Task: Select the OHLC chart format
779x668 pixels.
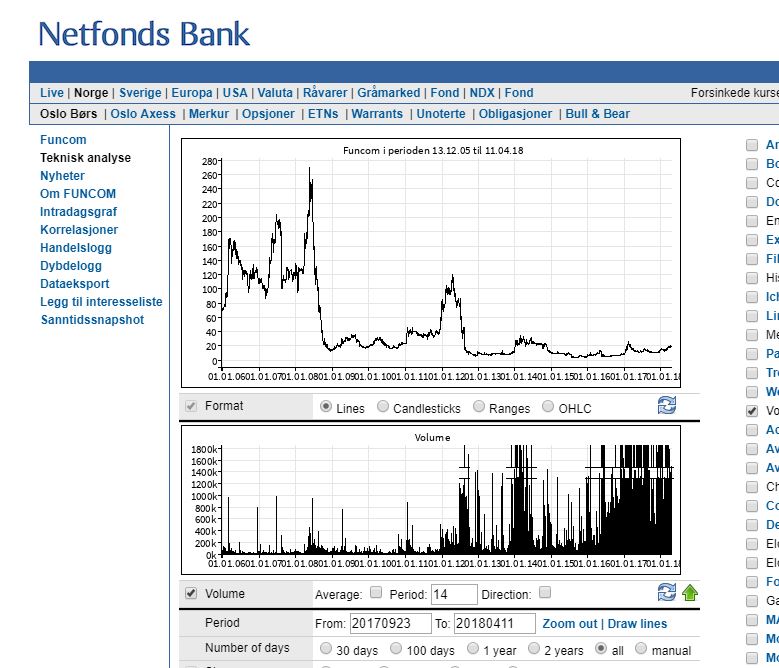Action: click(547, 406)
